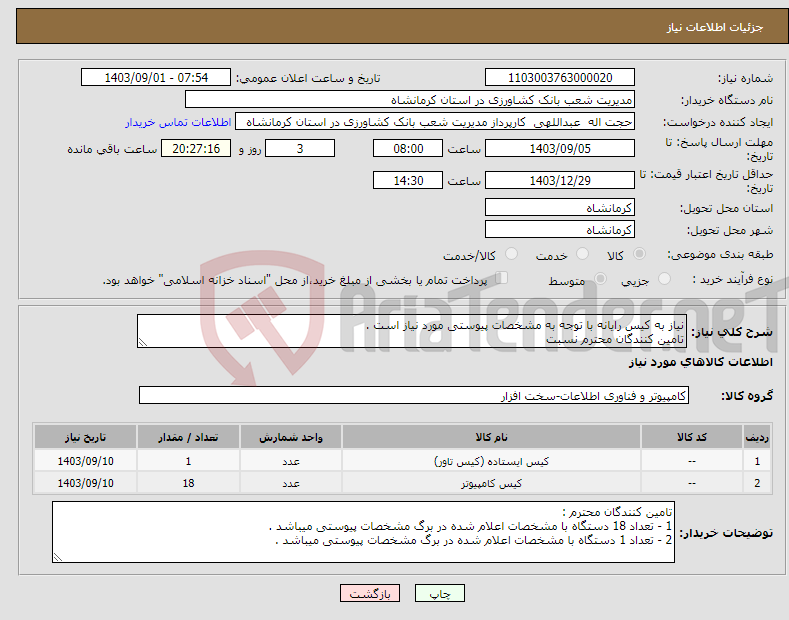Click the buyer organization name field
The width and height of the screenshot is (789, 620).
[x=410, y=100]
